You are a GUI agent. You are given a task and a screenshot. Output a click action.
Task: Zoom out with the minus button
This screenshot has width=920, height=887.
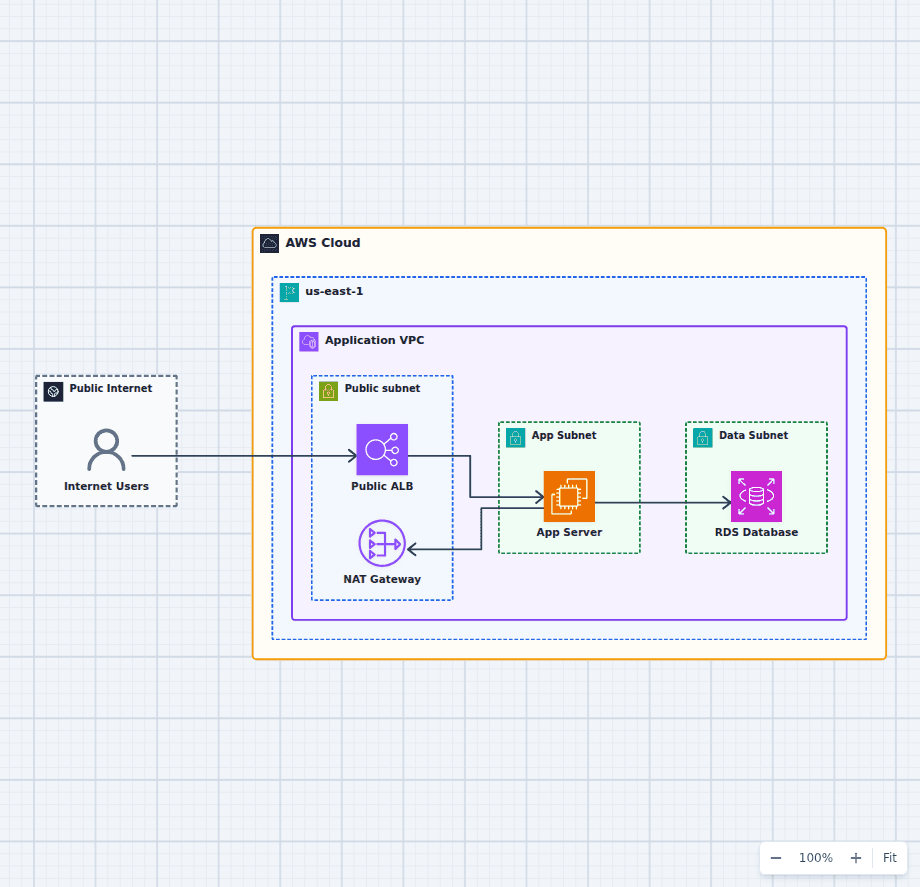click(776, 858)
